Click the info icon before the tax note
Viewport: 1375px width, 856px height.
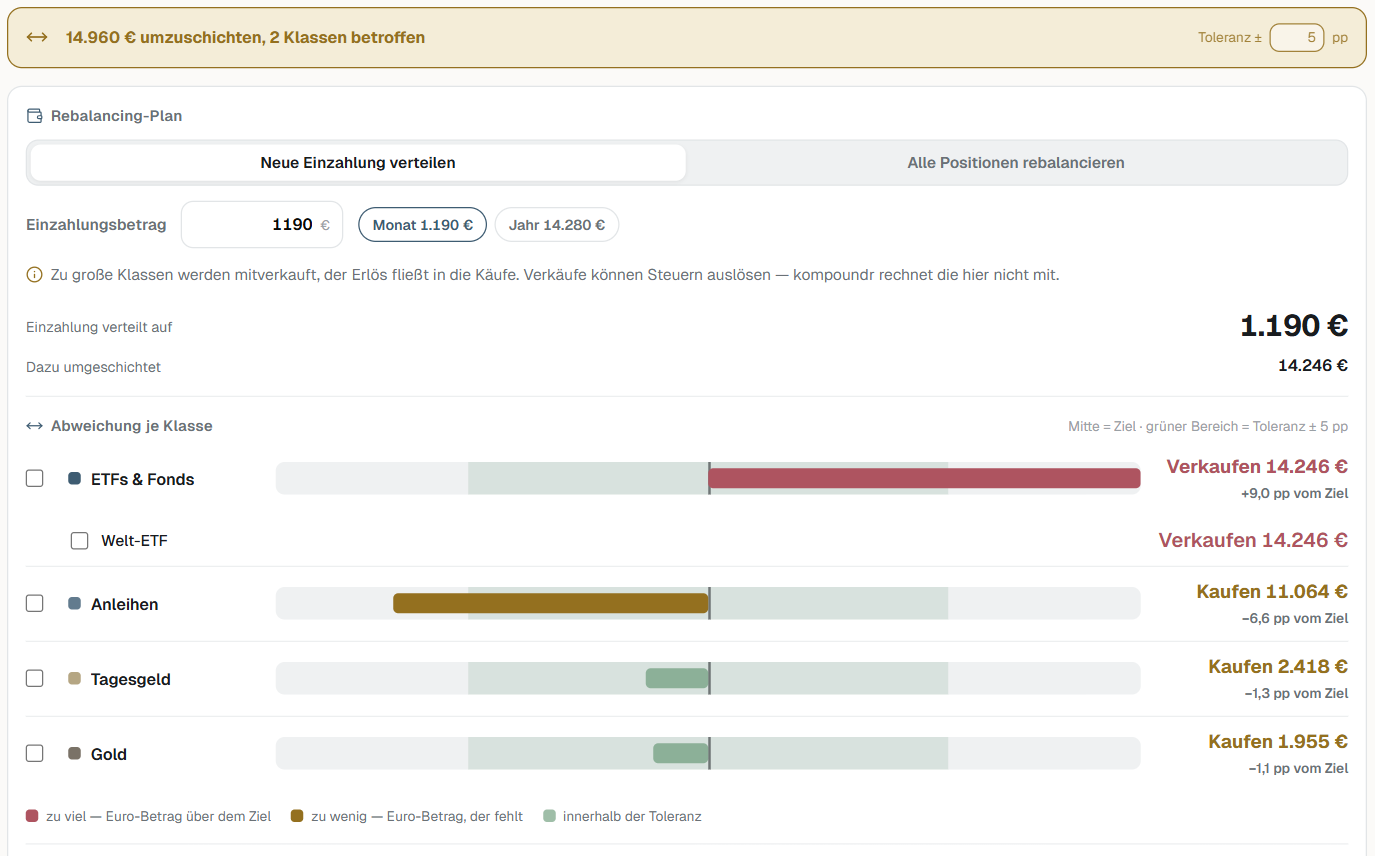(34, 274)
